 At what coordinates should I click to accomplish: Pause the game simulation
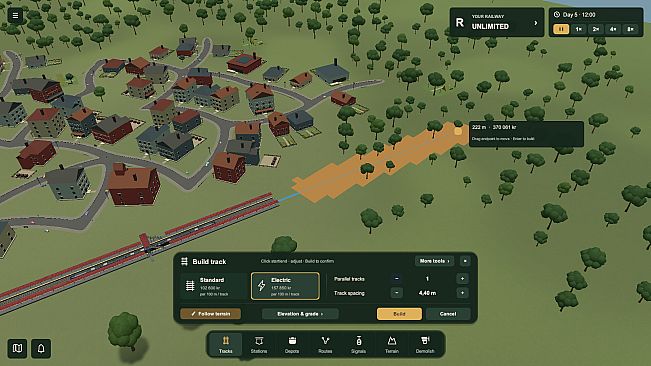pos(561,29)
